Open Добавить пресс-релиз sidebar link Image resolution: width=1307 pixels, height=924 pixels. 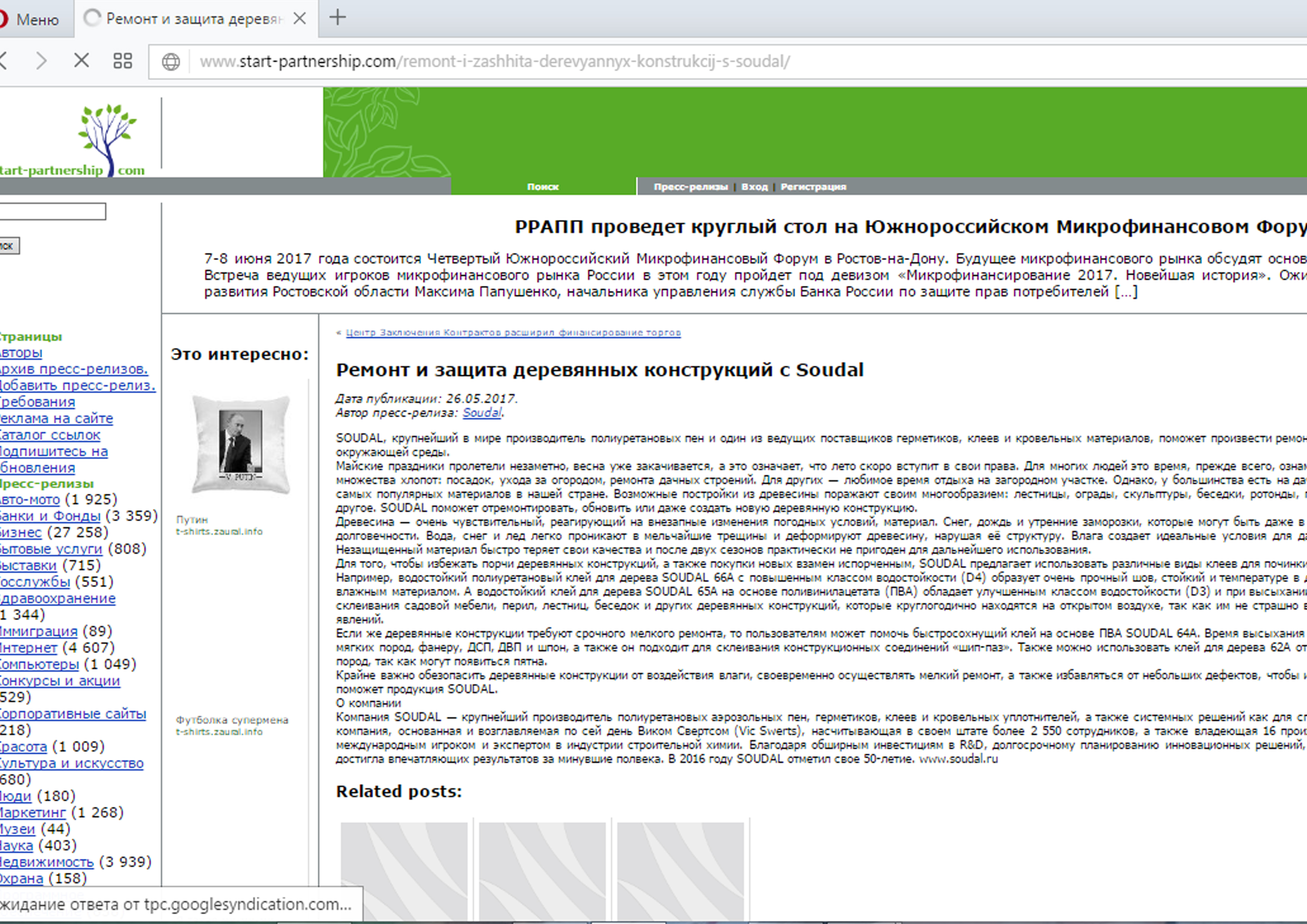point(77,385)
